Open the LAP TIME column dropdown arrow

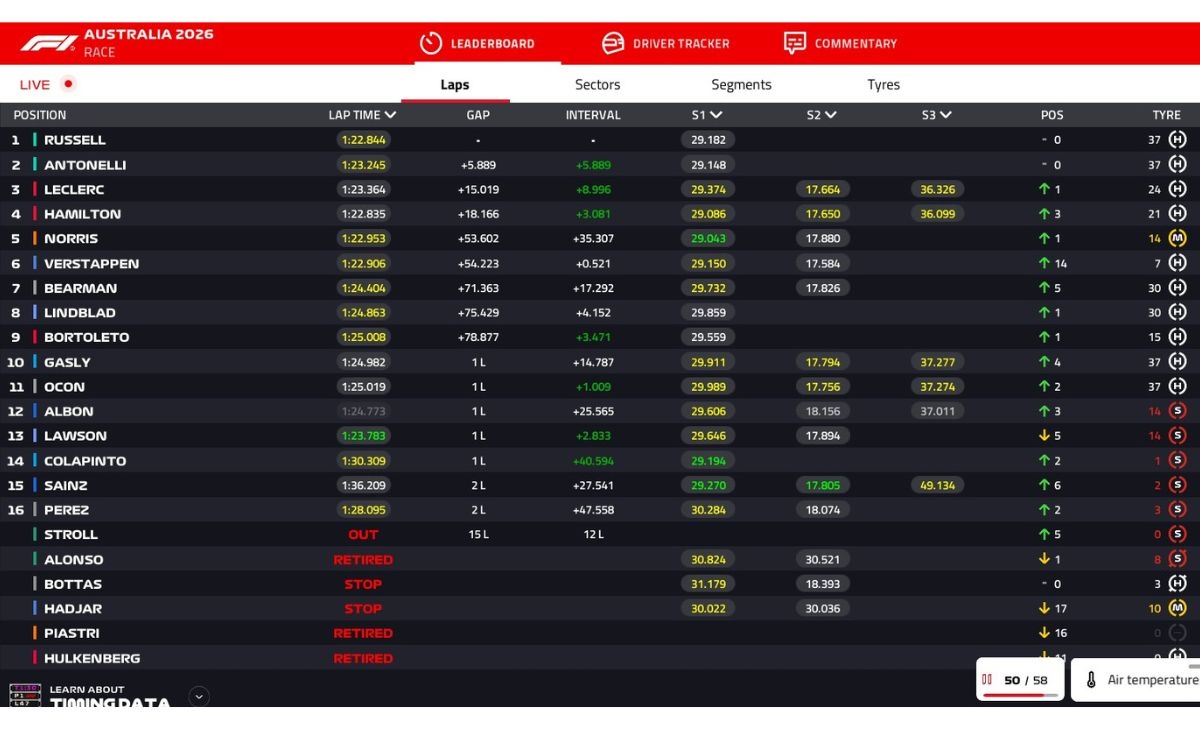(x=391, y=115)
